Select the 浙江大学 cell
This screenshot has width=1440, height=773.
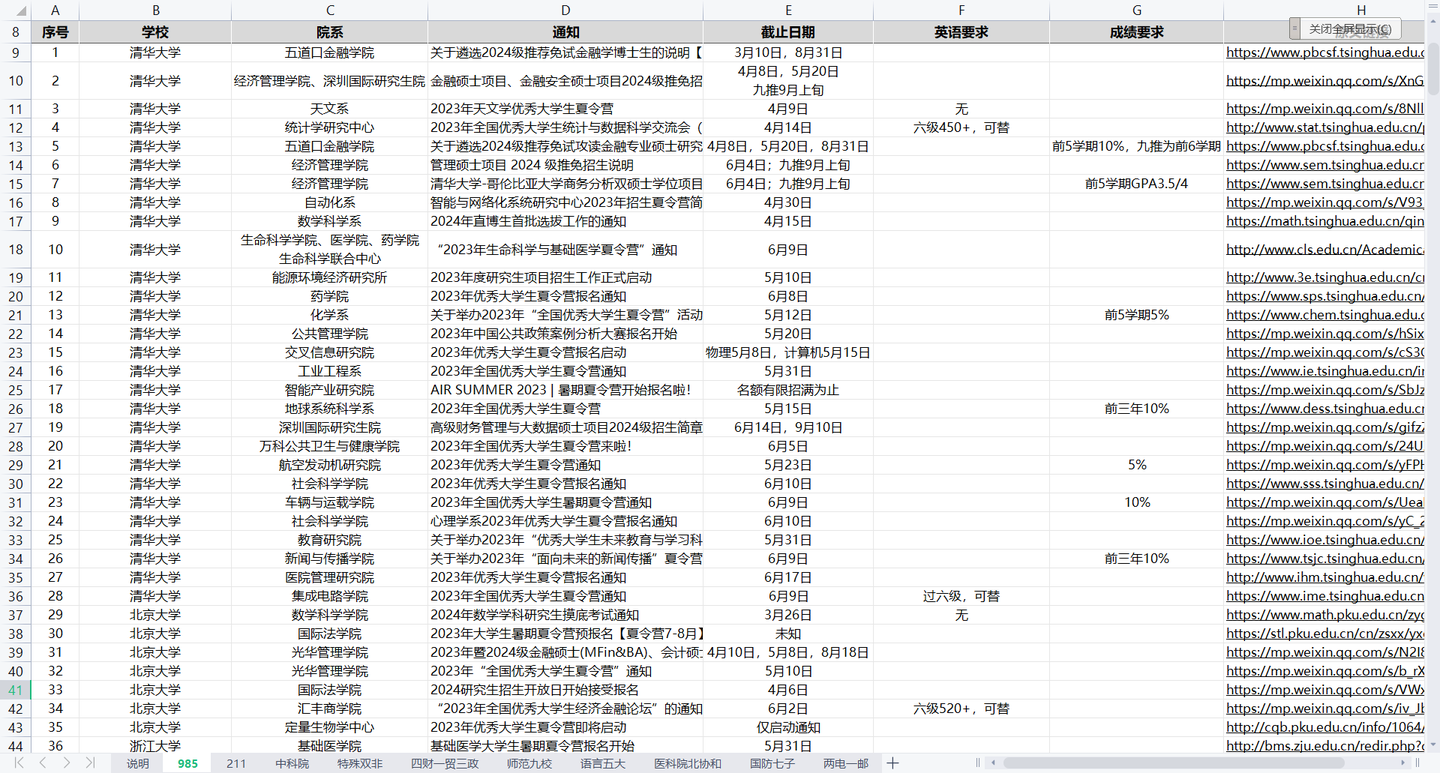point(155,745)
